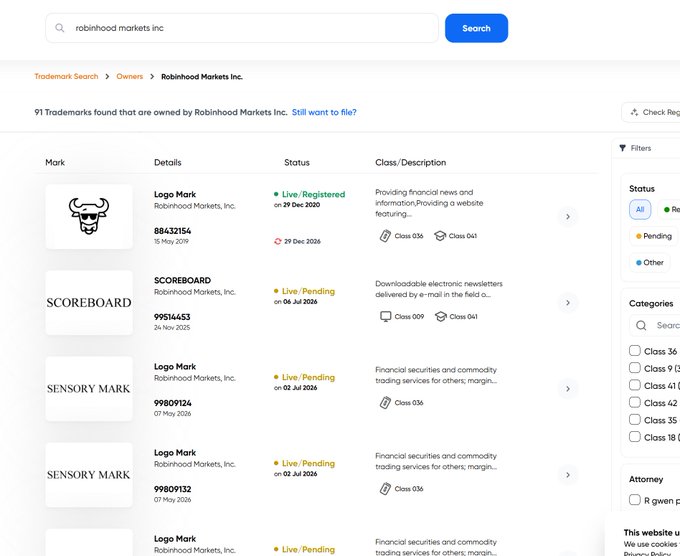The image size is (680, 556).
Task: Expand the row arrow for serial 99809132
Action: [x=568, y=475]
